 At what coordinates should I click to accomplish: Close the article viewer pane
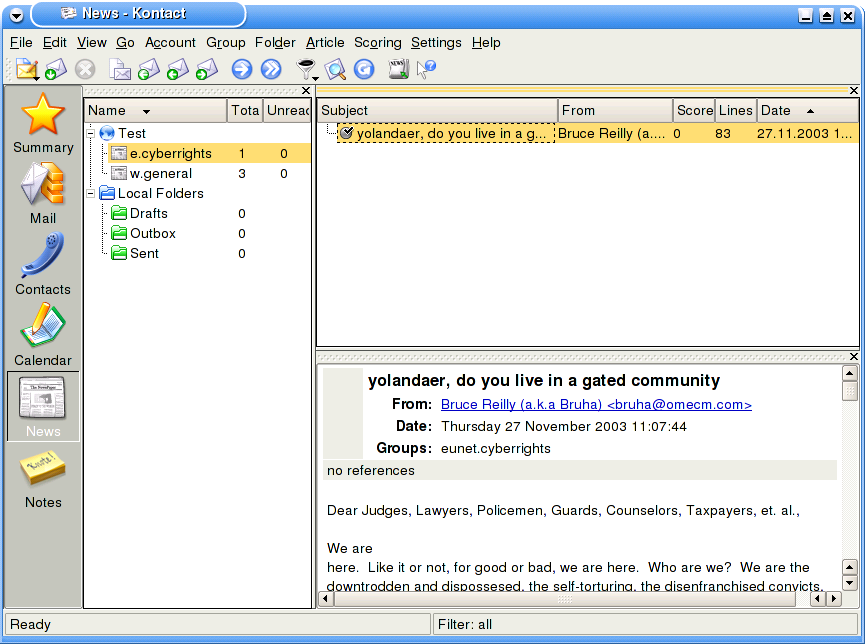853,356
